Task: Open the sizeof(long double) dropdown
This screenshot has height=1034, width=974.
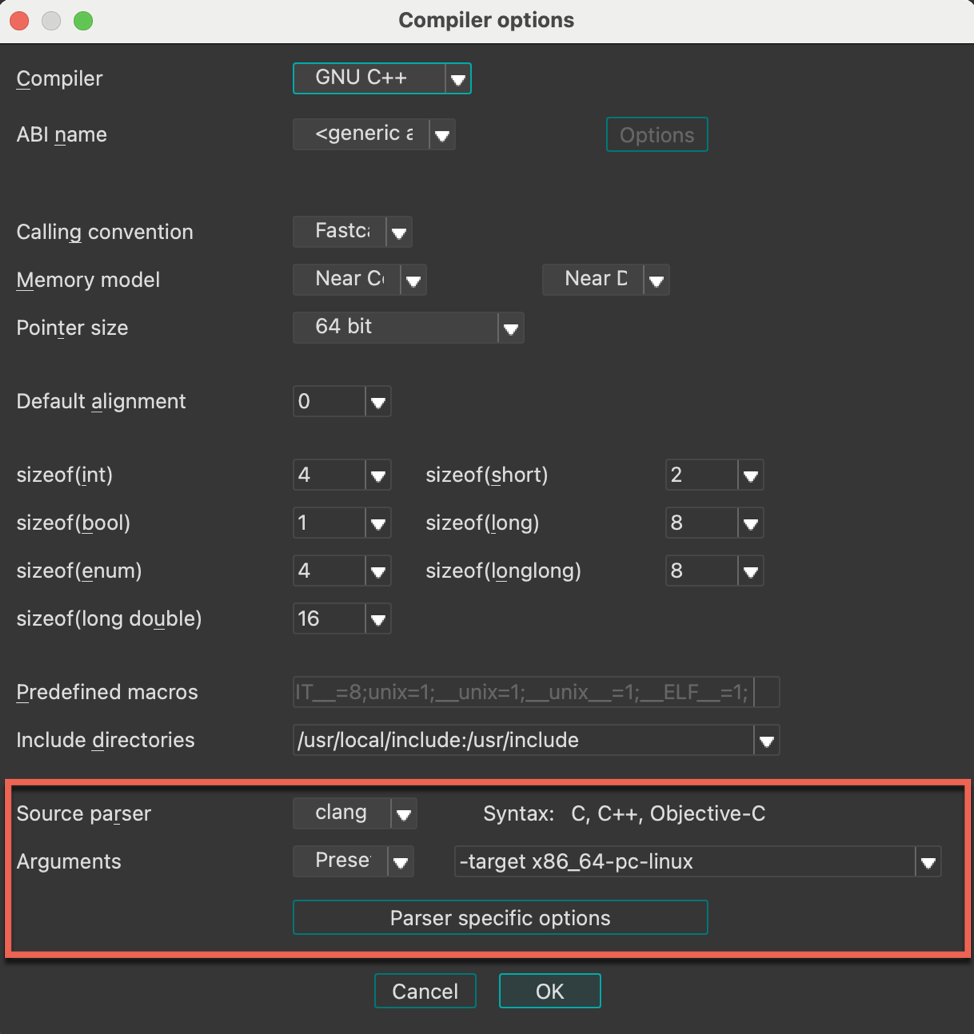Action: [377, 618]
